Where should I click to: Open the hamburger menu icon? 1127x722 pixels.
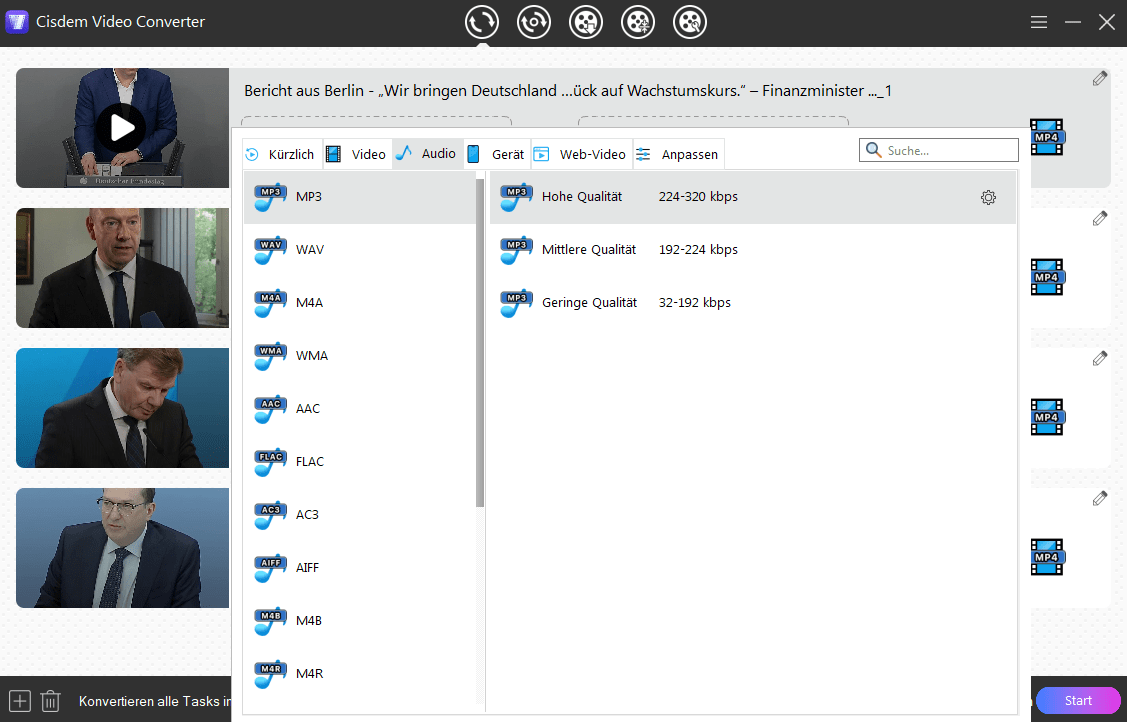click(x=1039, y=22)
